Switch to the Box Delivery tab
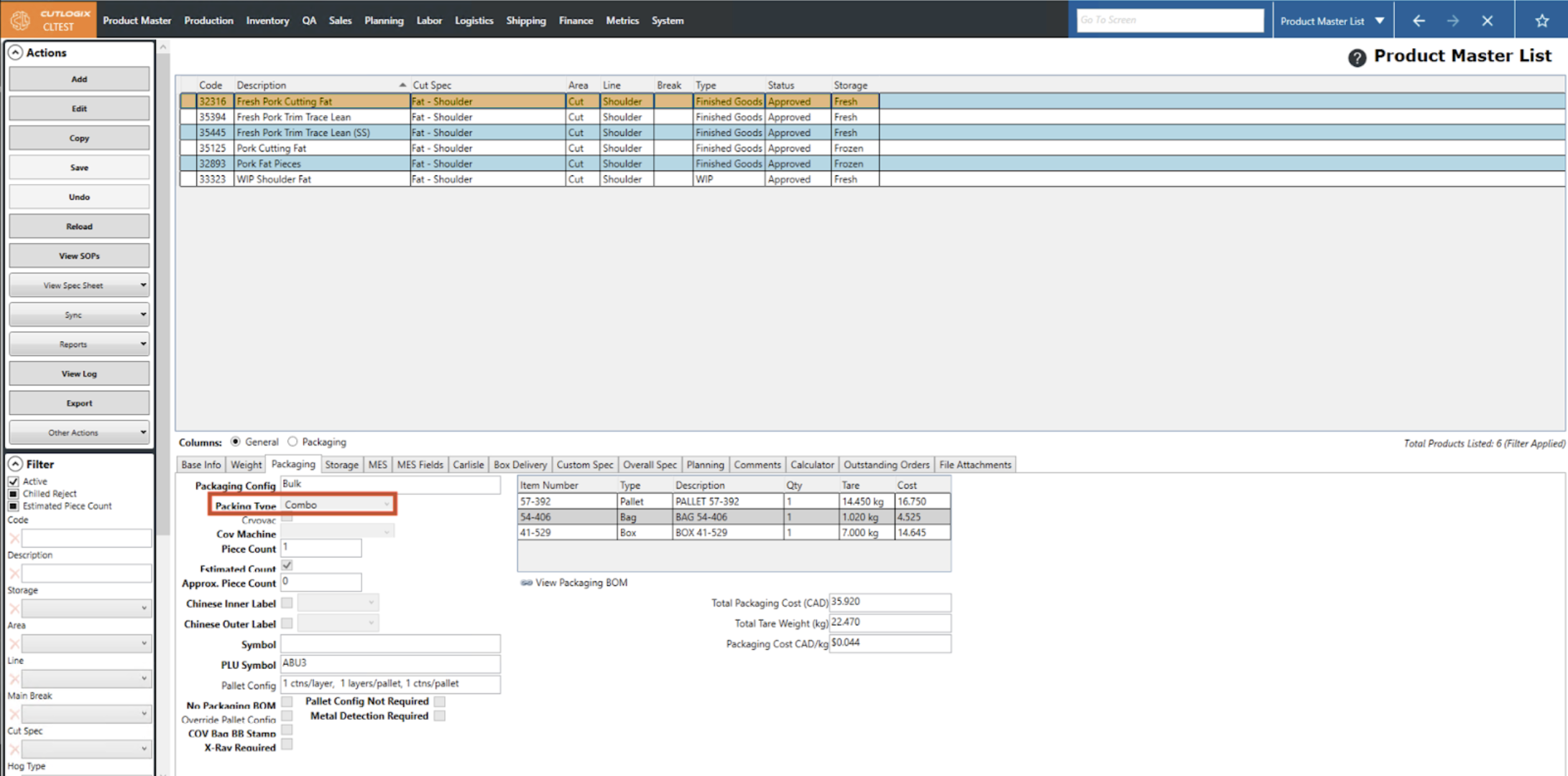The height and width of the screenshot is (776, 1568). click(x=520, y=465)
